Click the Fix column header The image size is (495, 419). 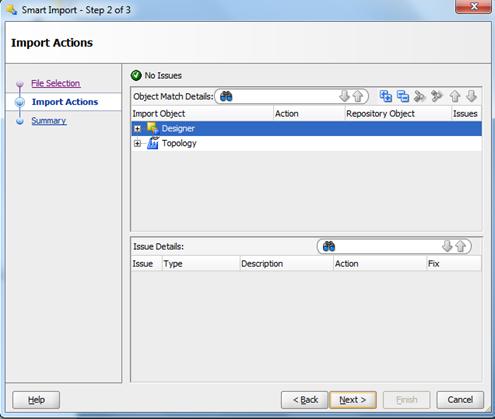pos(454,264)
